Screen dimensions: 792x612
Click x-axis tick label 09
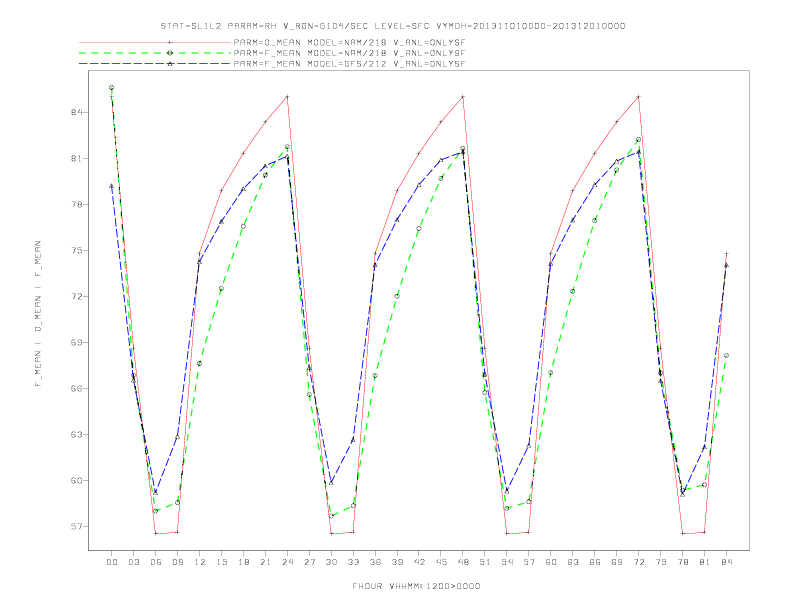[x=177, y=562]
